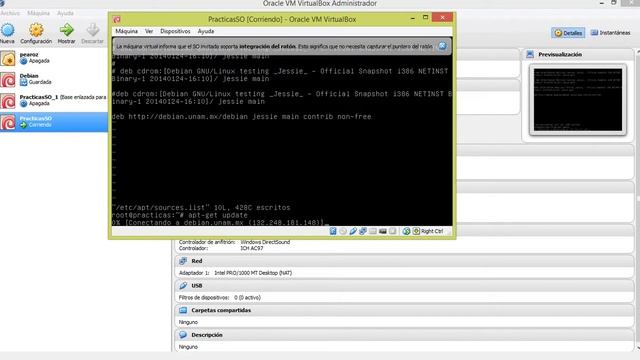This screenshot has width=640, height=360.
Task: Click the USB section icon in details pane
Action: 183,285
